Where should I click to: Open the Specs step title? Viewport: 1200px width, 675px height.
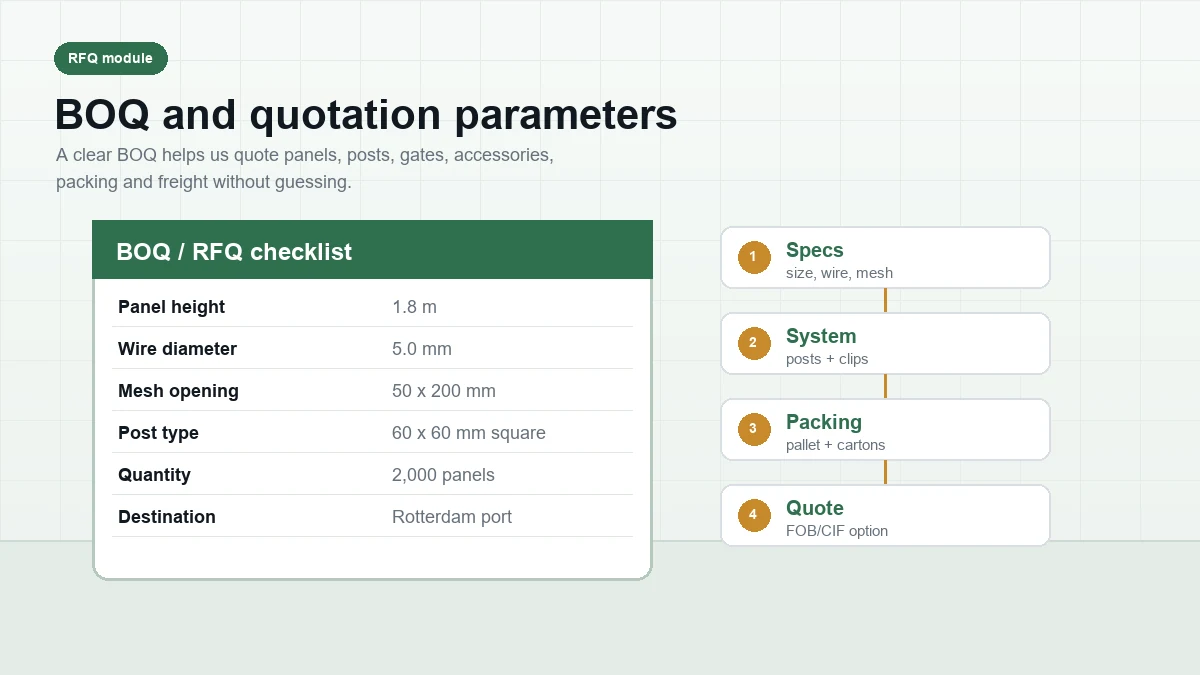[814, 250]
